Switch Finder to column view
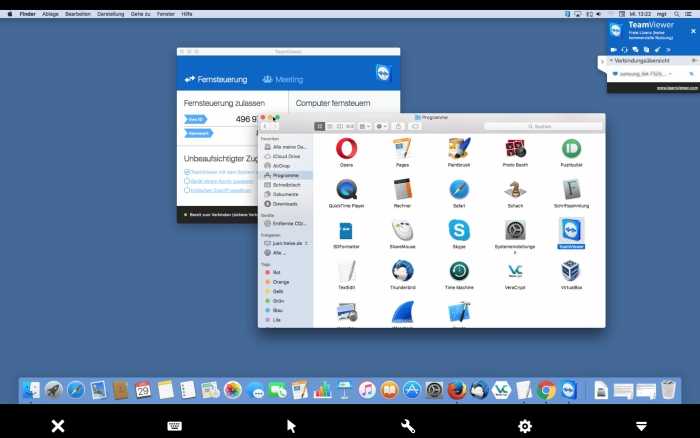The image size is (700, 438). (340, 126)
